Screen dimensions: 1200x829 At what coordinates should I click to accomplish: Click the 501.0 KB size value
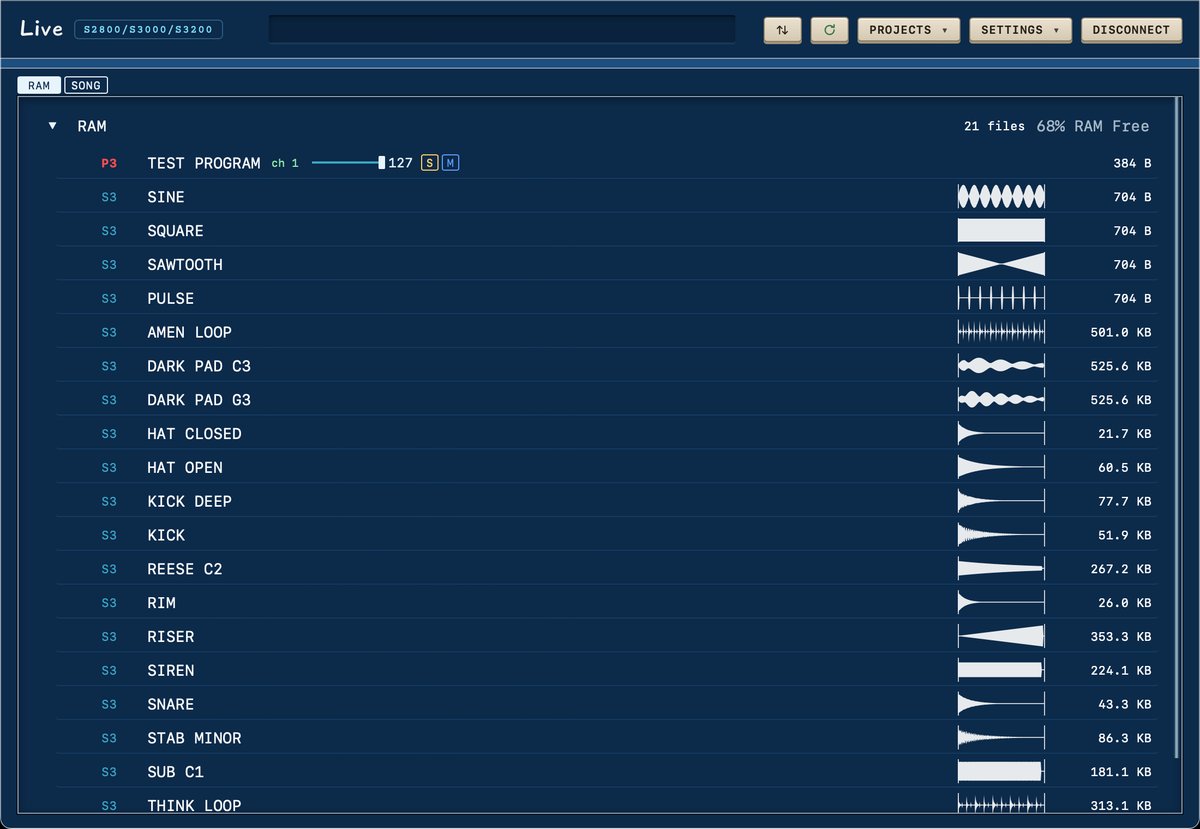(1121, 332)
